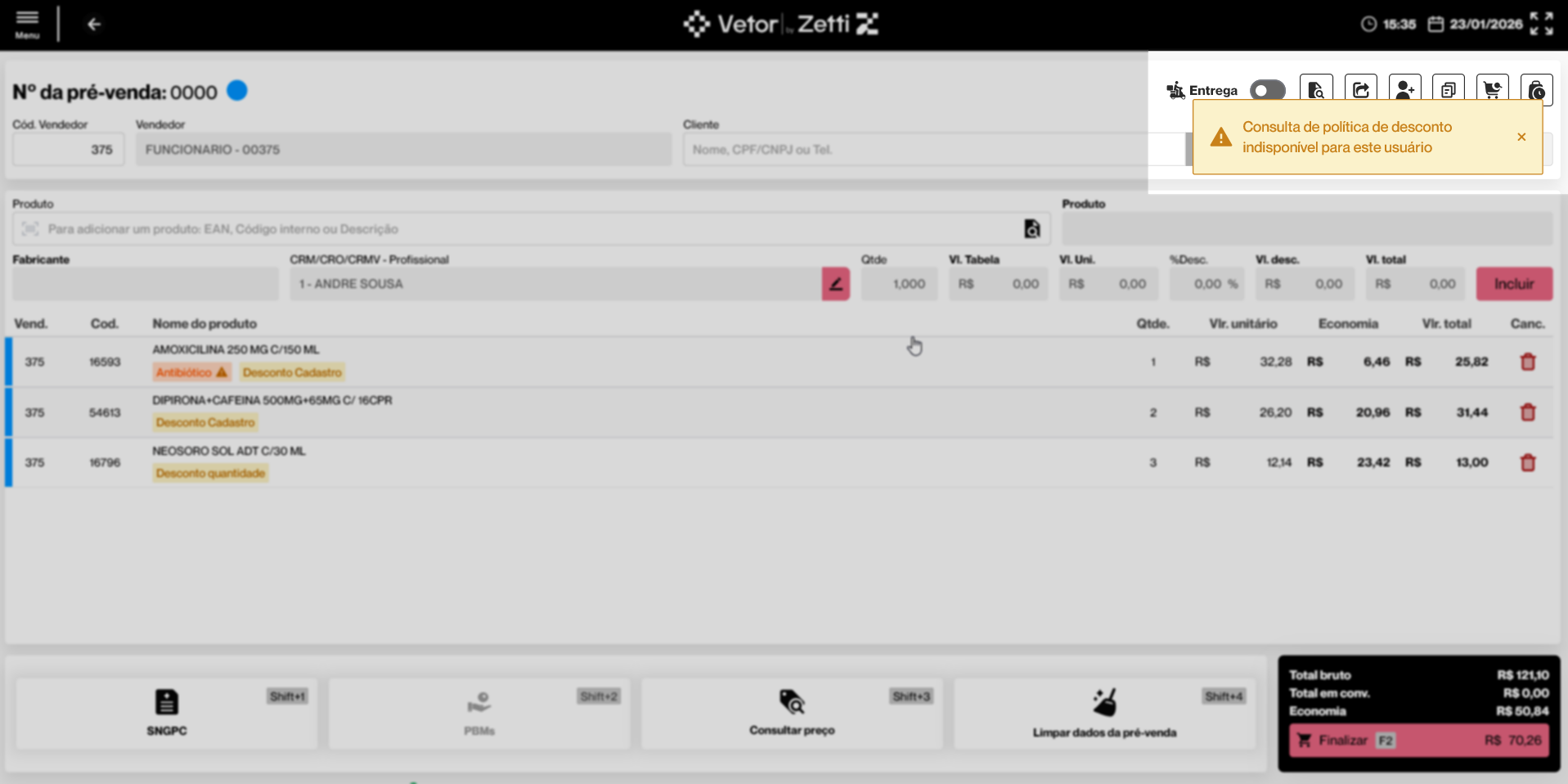1568x784 pixels.
Task: Click total value 25,82 on AMOXICILINA row
Action: pyautogui.click(x=1471, y=362)
